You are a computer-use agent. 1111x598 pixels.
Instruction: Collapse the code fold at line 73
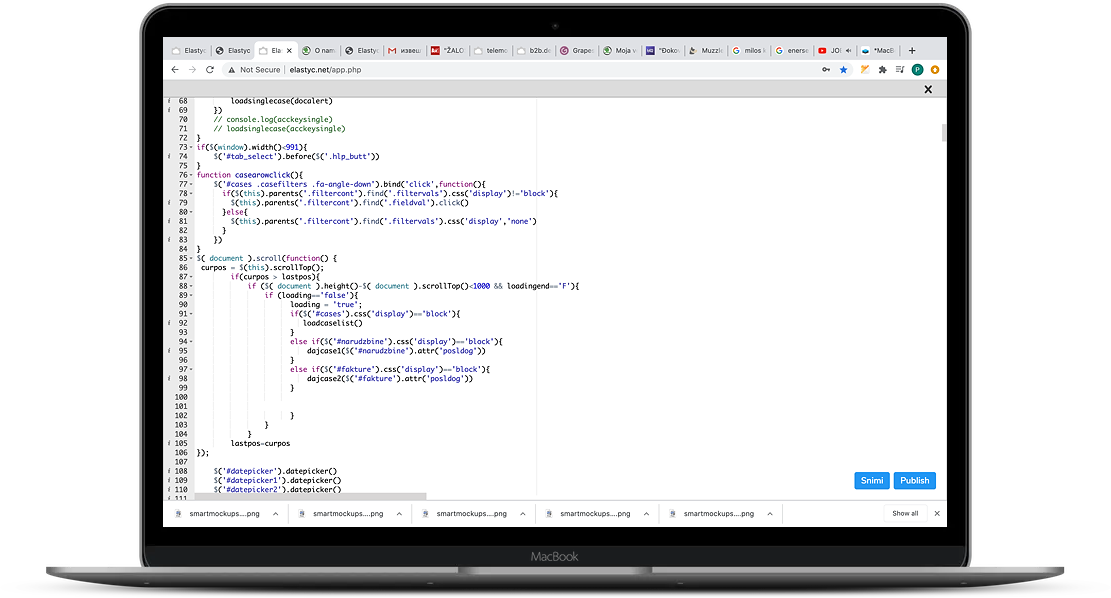click(191, 147)
